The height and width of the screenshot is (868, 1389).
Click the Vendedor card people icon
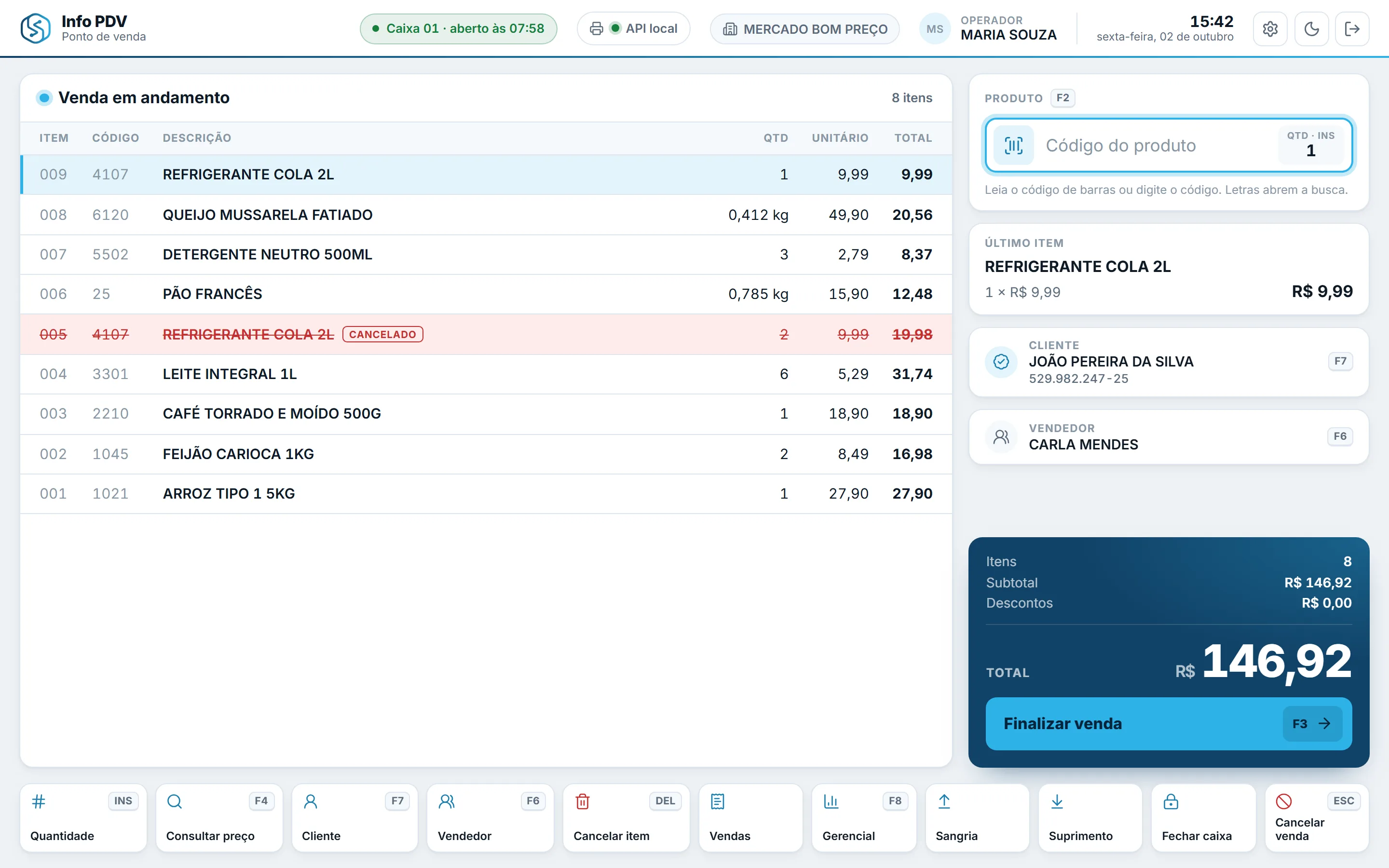click(1001, 437)
